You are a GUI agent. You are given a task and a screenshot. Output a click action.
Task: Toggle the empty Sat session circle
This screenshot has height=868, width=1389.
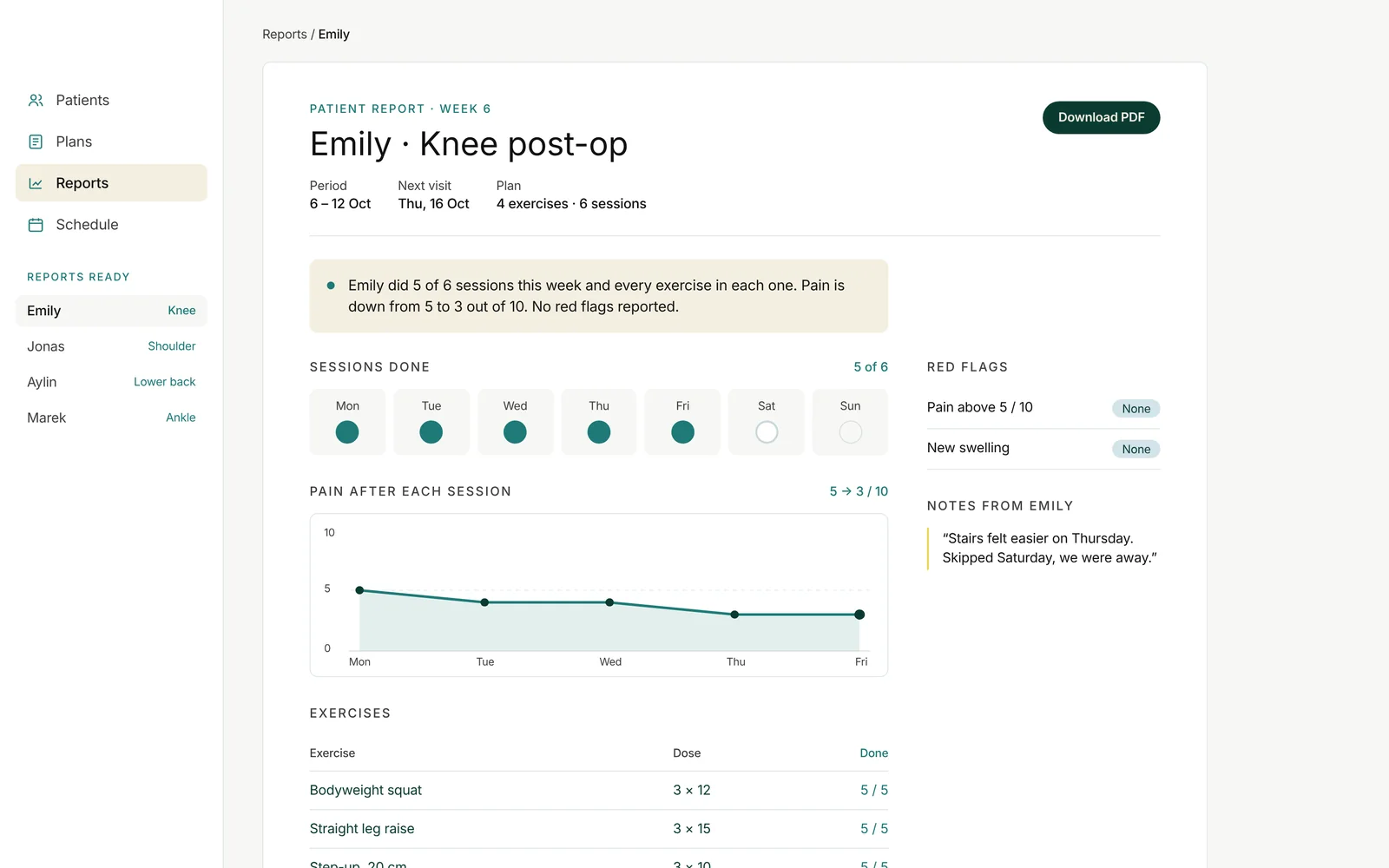pyautogui.click(x=767, y=431)
